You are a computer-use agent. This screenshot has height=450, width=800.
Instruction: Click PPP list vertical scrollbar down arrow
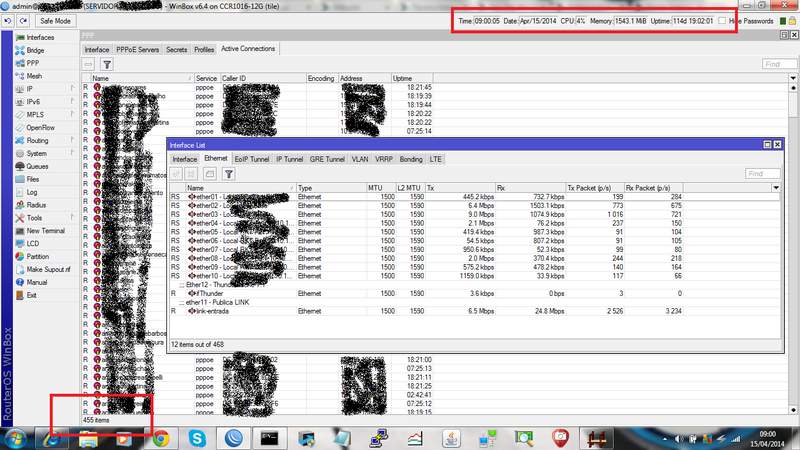(x=793, y=410)
